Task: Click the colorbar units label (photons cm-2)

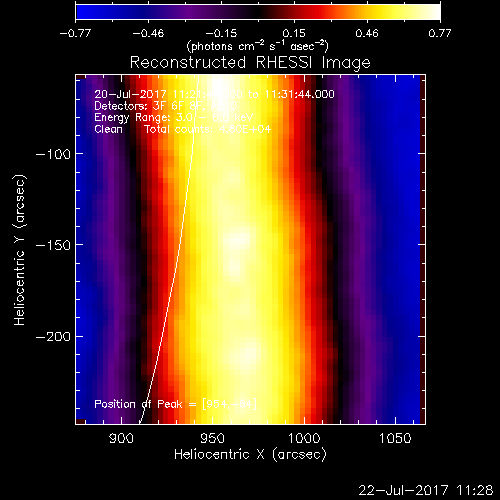Action: point(257,46)
